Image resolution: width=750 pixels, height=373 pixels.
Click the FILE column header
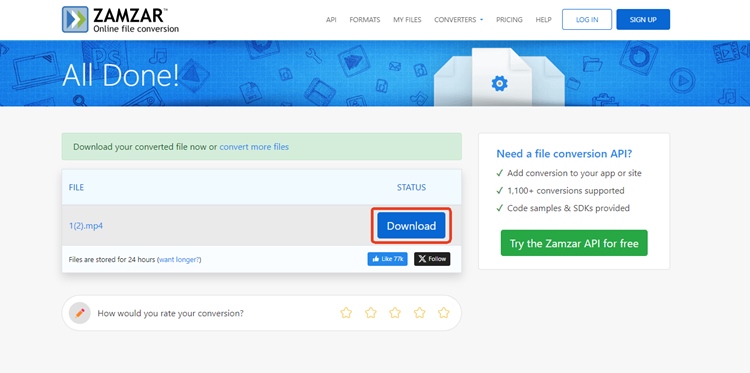[77, 187]
